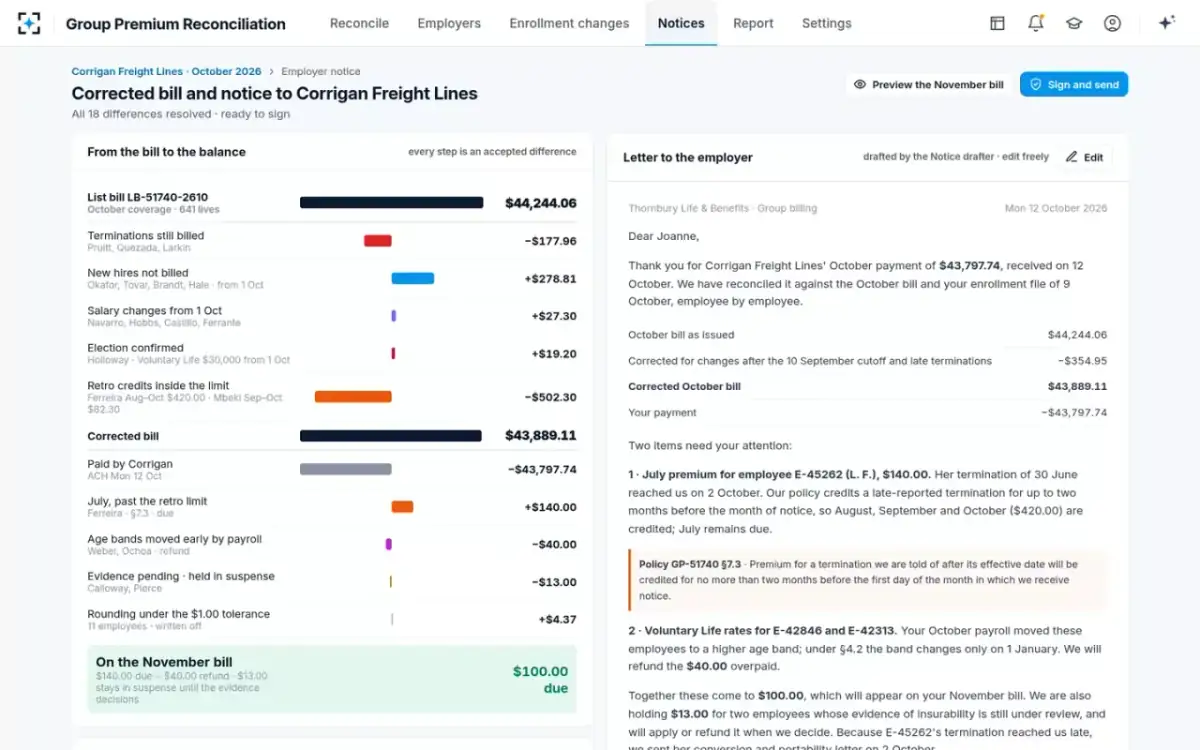Click the "Election confirmed" row label
This screenshot has width=1200, height=750.
[x=135, y=348]
